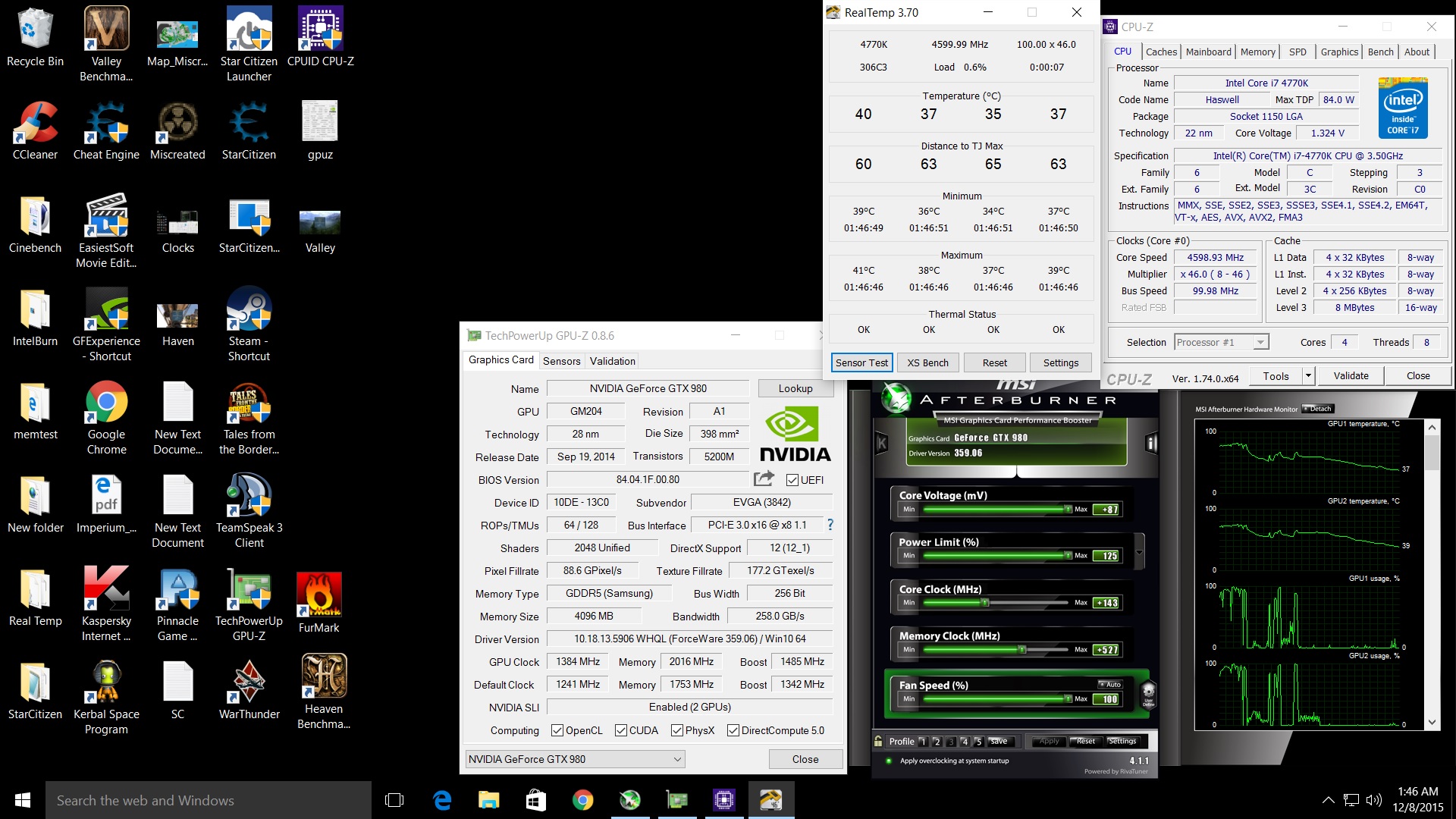Image resolution: width=1456 pixels, height=819 pixels.
Task: Click XS Bench in RealTemp
Action: (x=927, y=362)
